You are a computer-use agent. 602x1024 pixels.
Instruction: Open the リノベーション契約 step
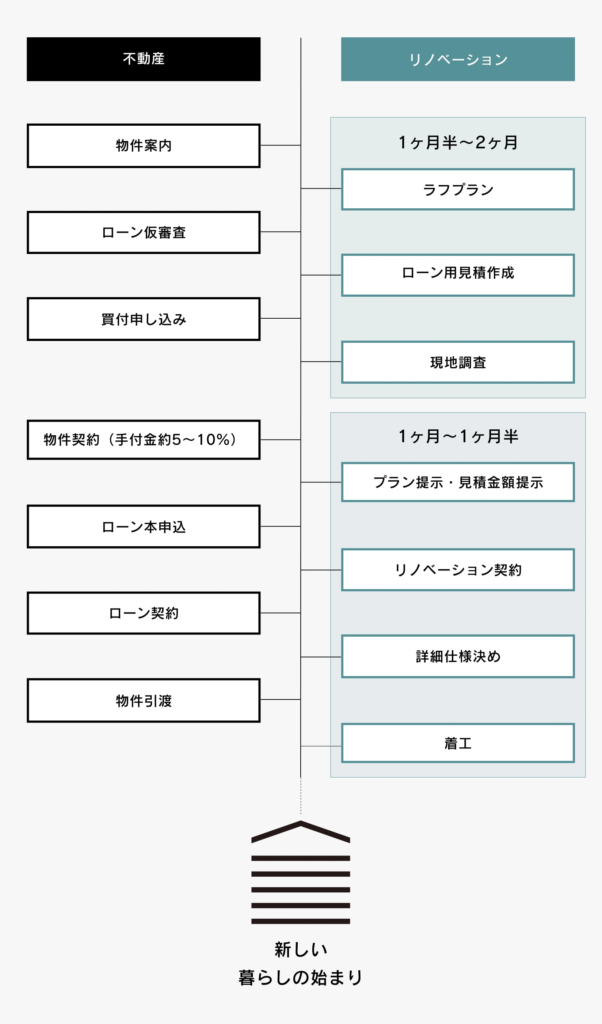458,569
